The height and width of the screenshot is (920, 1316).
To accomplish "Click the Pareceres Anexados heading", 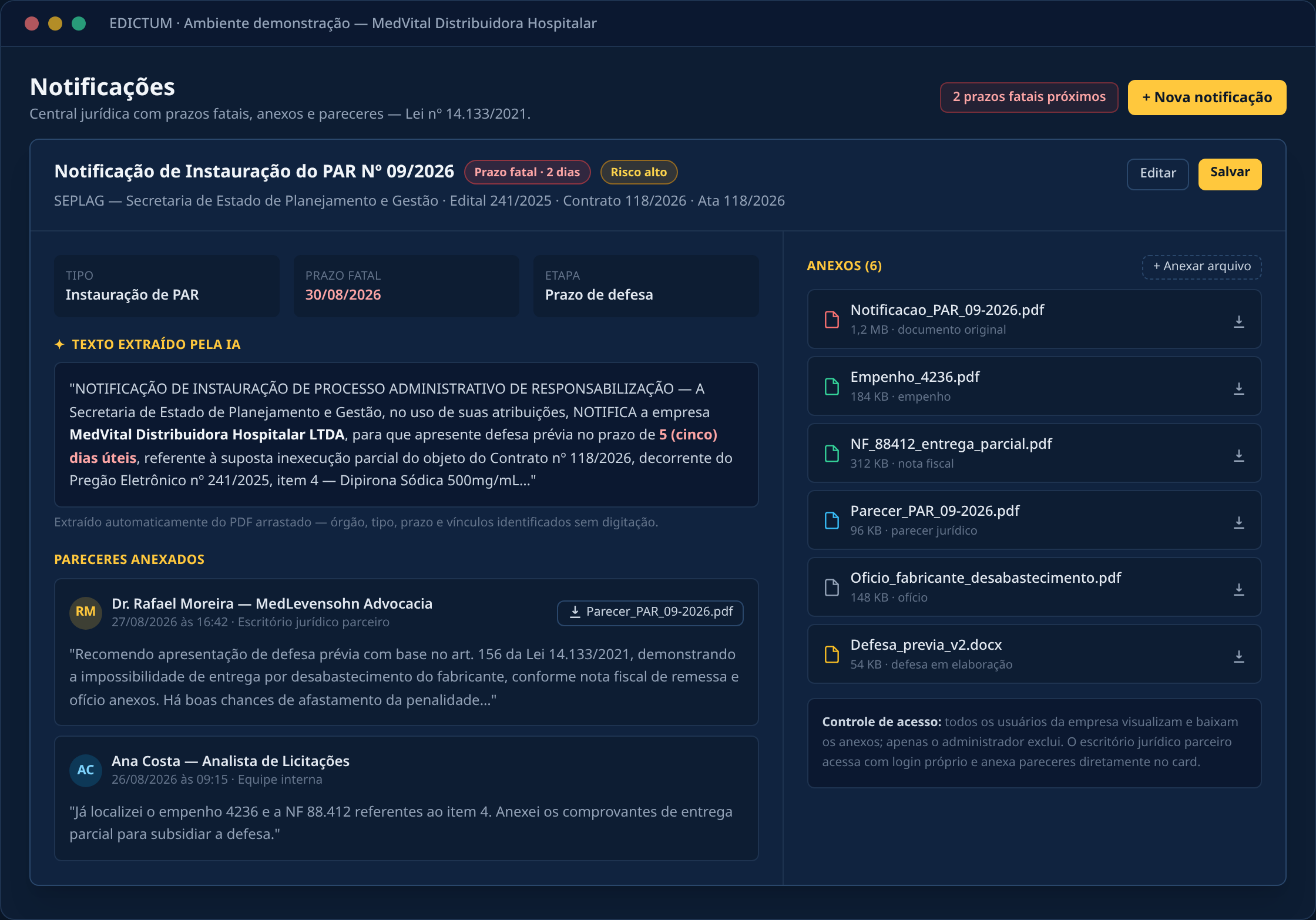I will [x=129, y=560].
